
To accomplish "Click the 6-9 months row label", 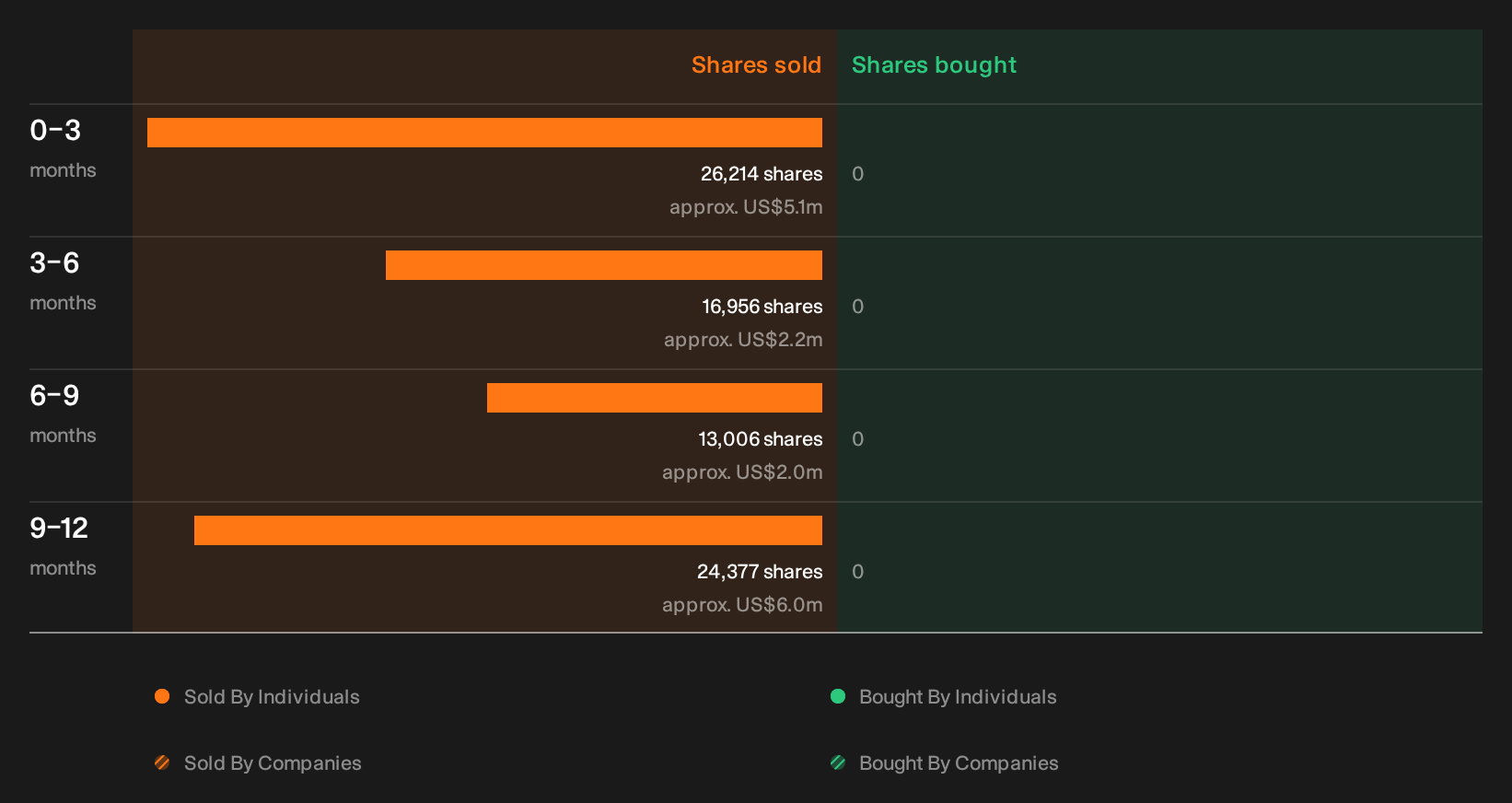I will [x=63, y=413].
